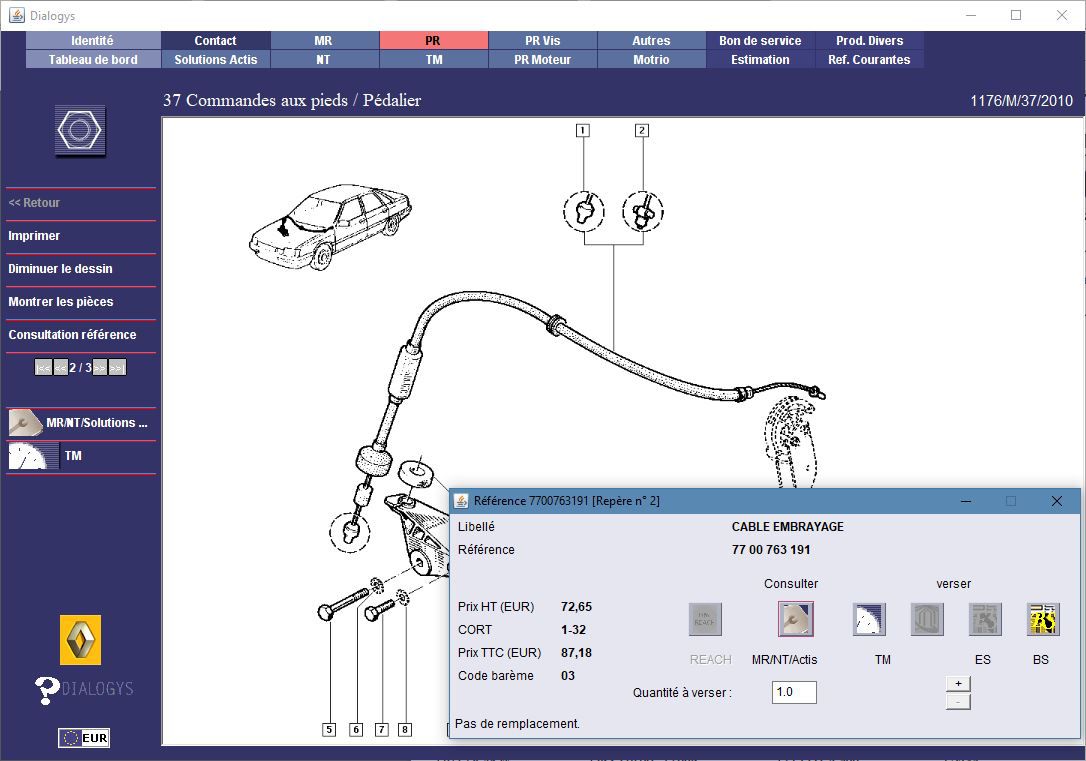Viewport: 1086px width, 761px height.
Task: Open the Estimation tab
Action: pos(760,60)
